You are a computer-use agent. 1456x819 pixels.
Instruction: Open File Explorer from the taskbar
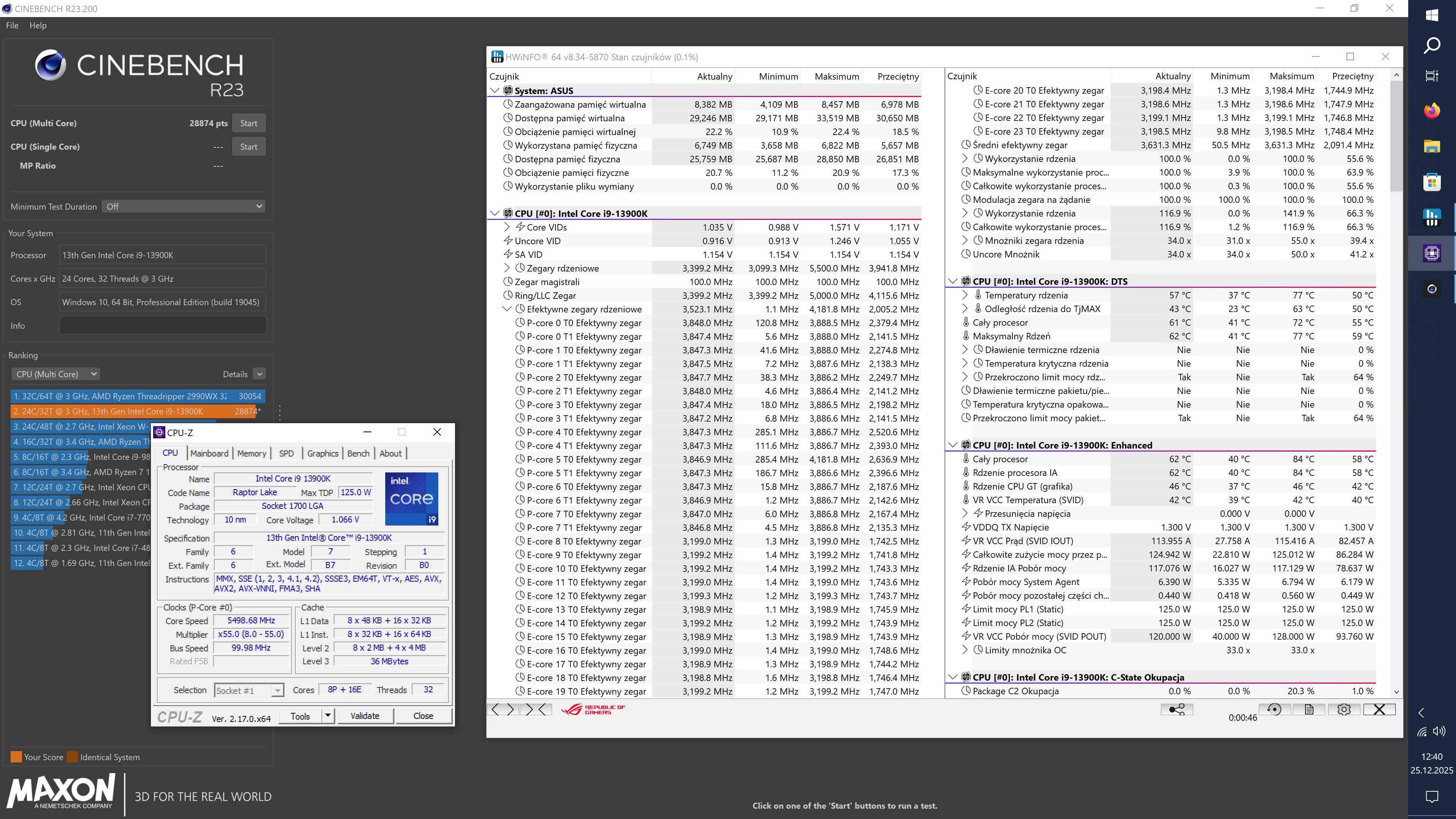1431,146
